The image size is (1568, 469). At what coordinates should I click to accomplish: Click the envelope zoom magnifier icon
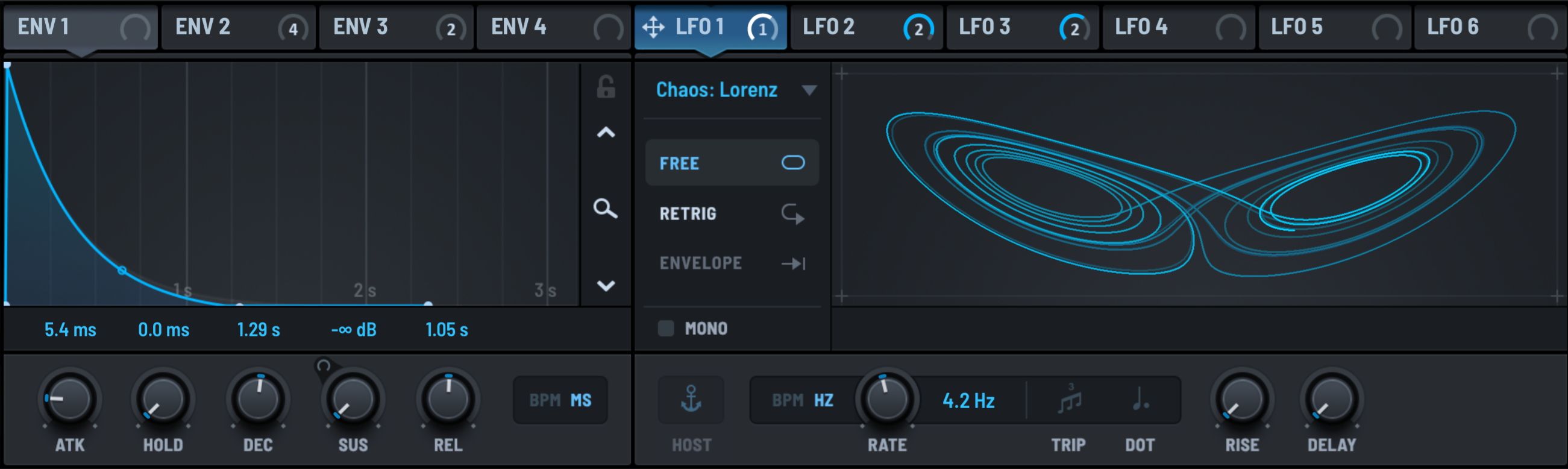(x=605, y=209)
